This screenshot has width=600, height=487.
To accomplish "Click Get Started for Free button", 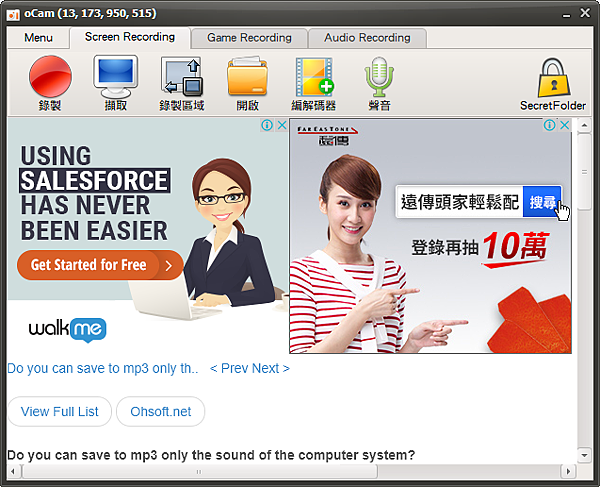I will tap(100, 265).
